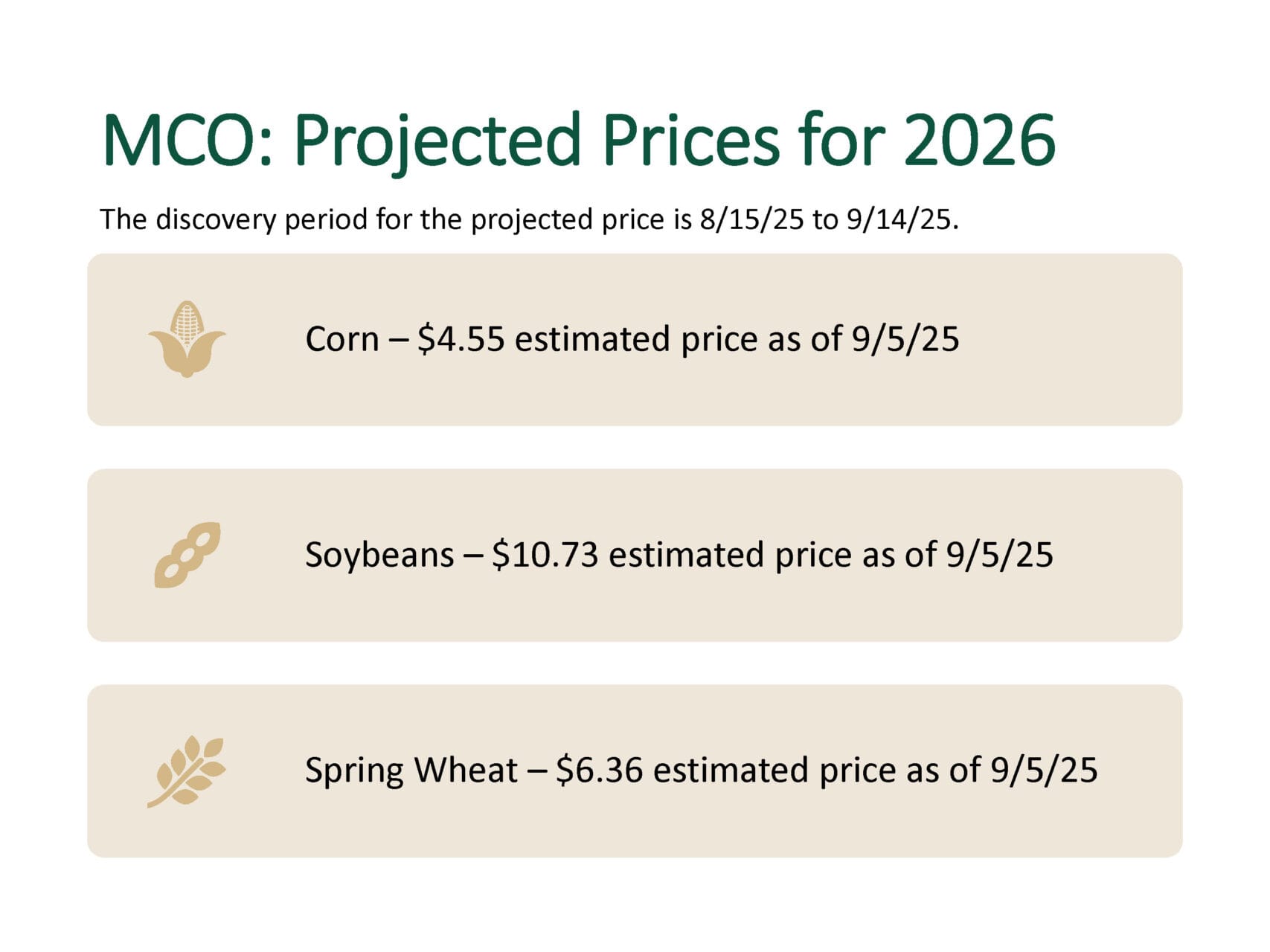Click the "$10.73" soybean price
Image resolution: width=1270 pixels, height=952 pixels.
point(545,555)
